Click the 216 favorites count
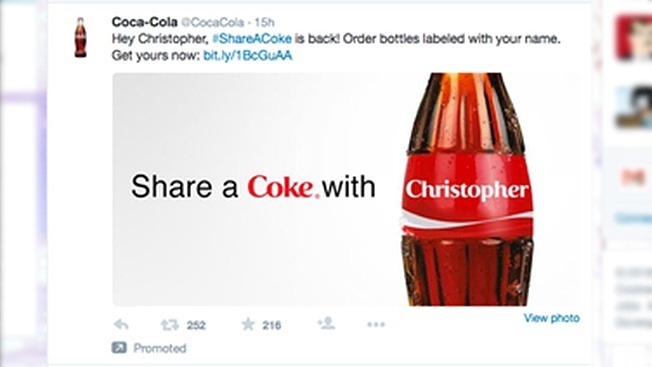Screen dimensions: 652x367 point(272,325)
